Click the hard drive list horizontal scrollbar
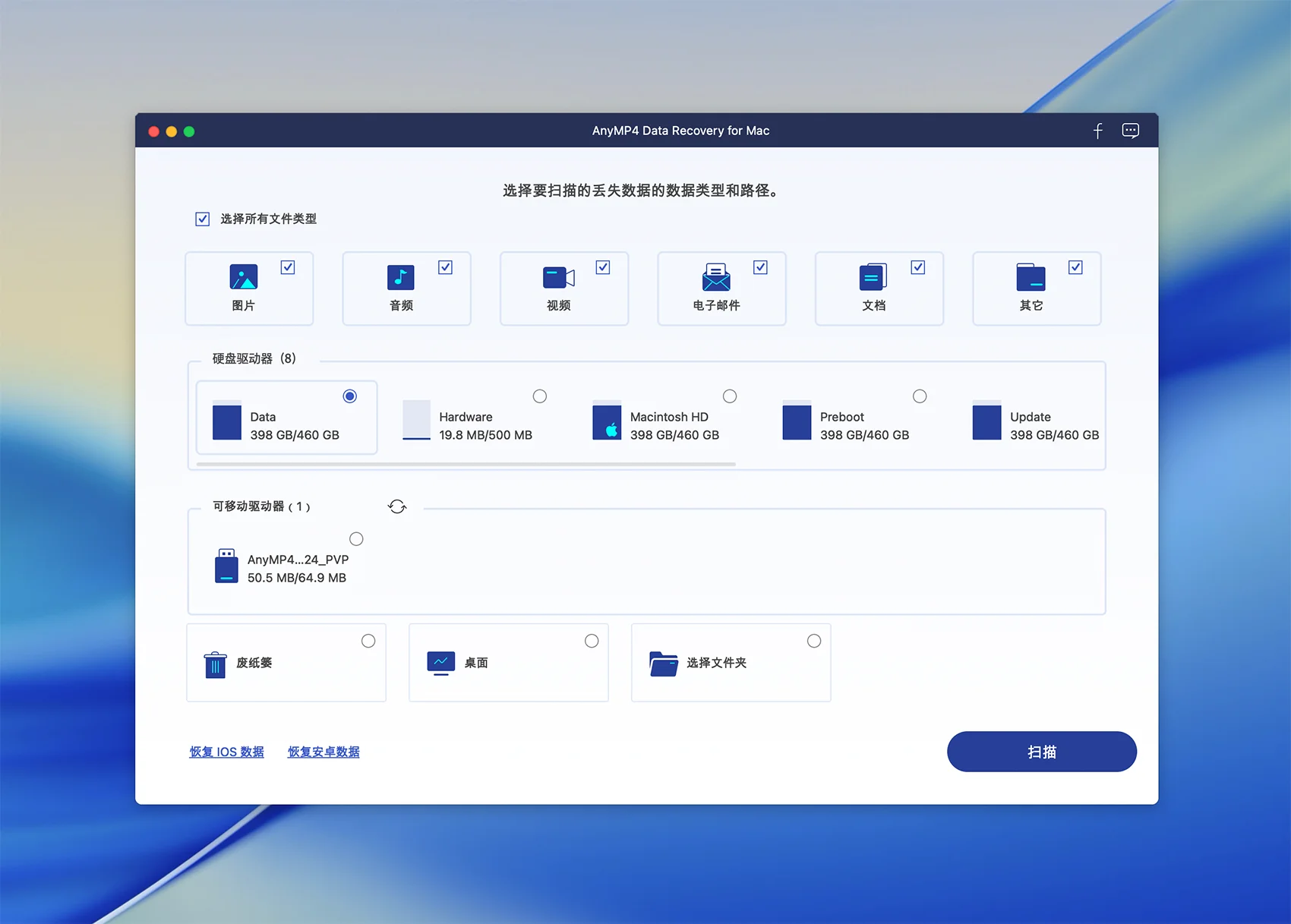 (x=466, y=464)
